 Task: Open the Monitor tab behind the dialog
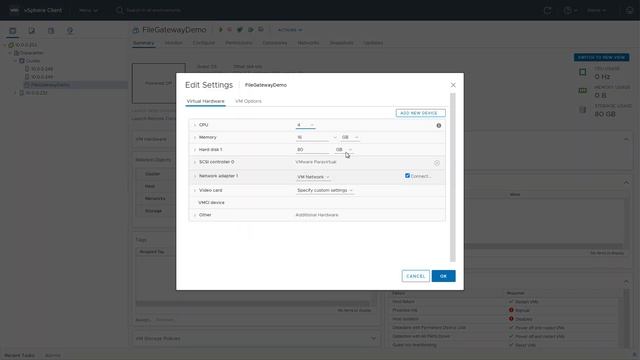point(173,43)
